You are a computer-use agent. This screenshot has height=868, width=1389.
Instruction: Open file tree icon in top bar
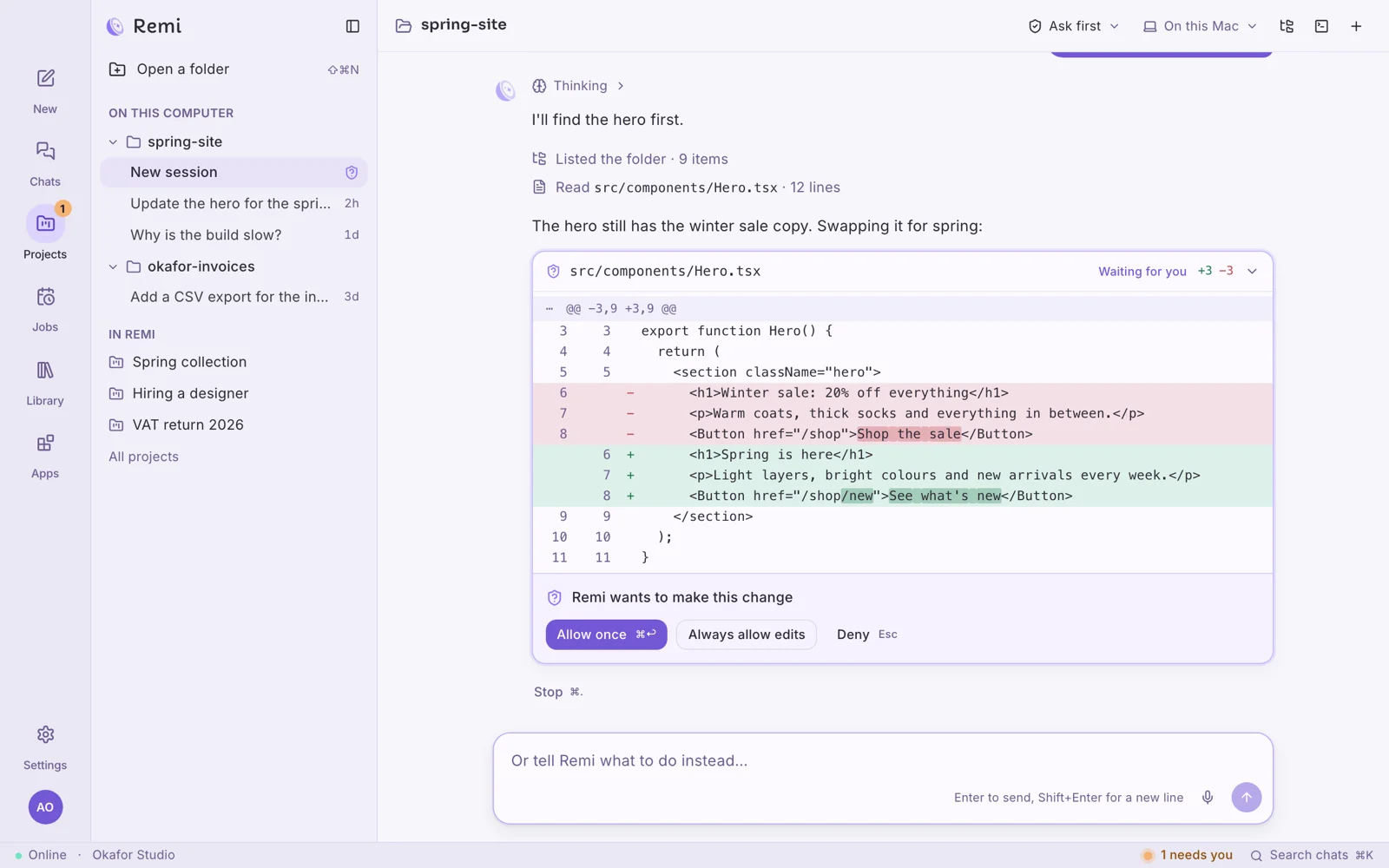coord(1287,26)
